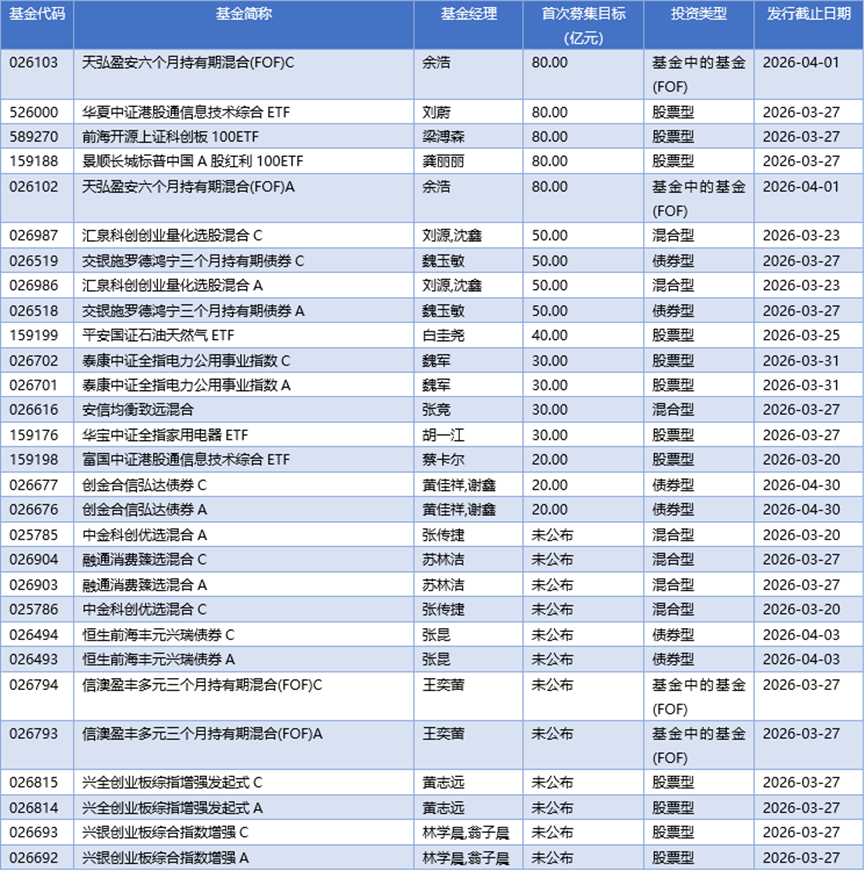The height and width of the screenshot is (871, 865).
Task: Click 华夏中证港股通信息技术综合 ETF
Action: coord(190,111)
